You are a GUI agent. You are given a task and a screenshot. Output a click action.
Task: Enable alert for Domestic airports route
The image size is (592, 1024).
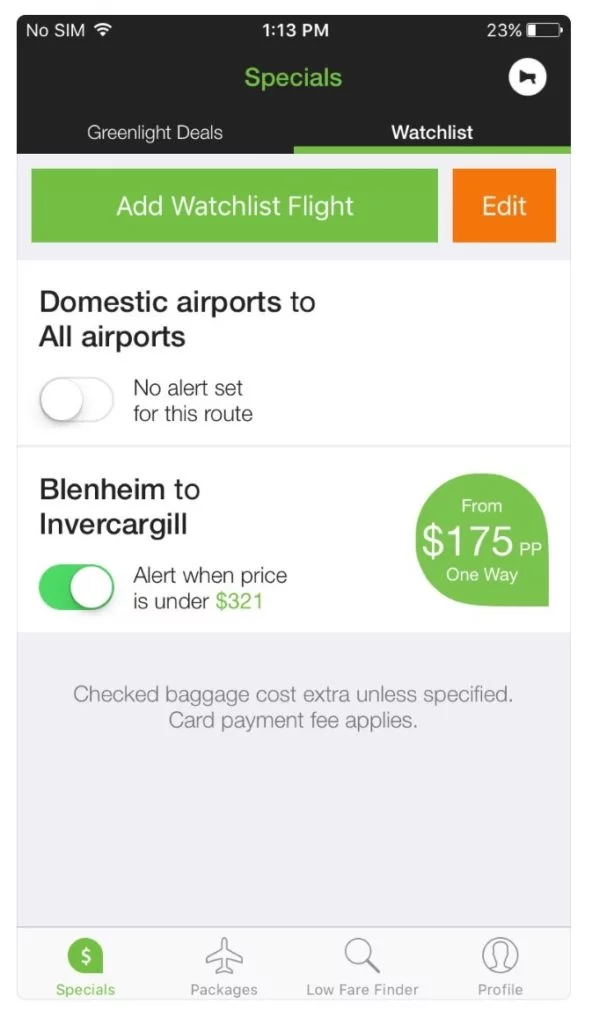(76, 400)
